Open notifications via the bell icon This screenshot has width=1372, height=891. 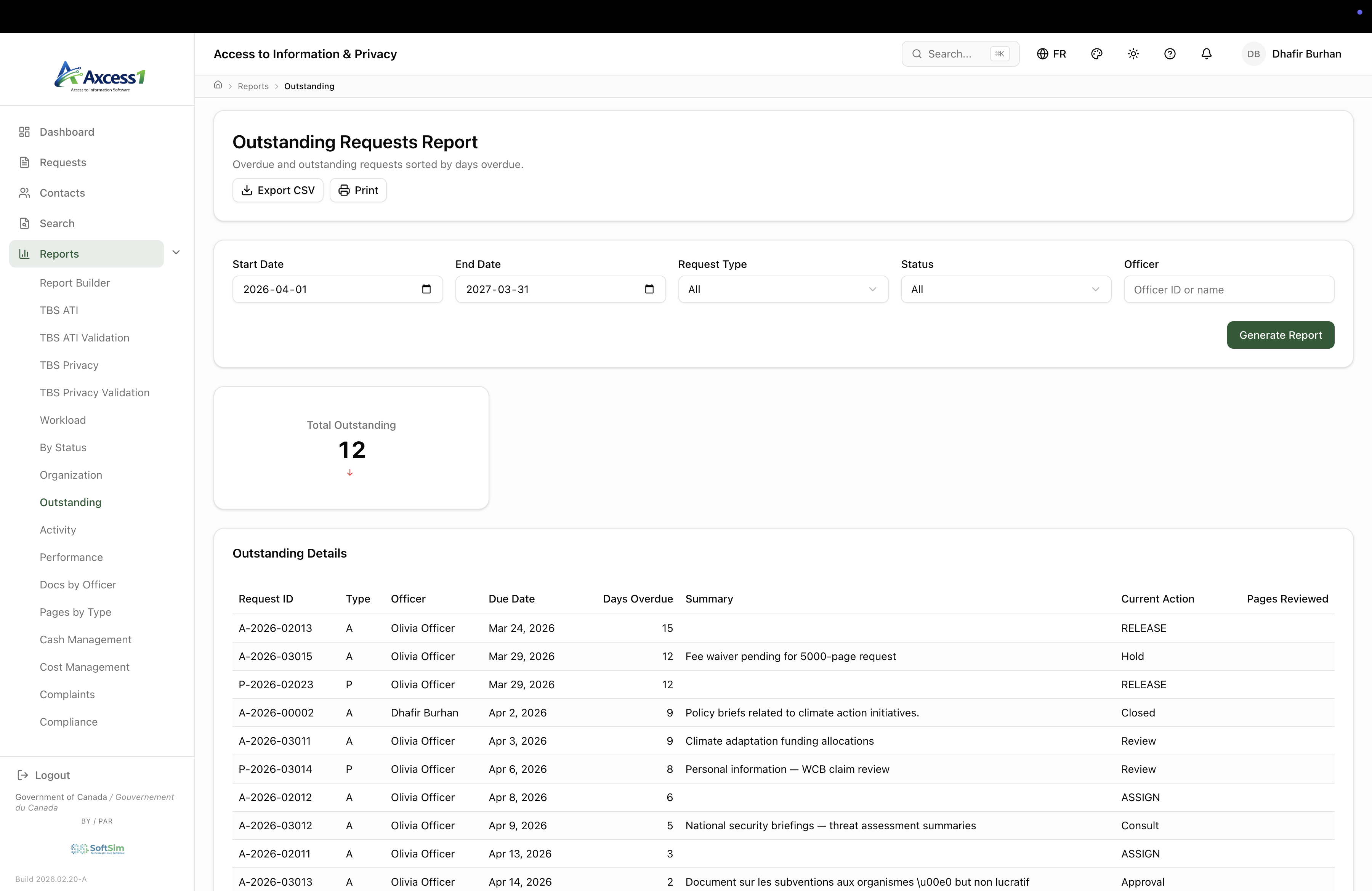(1206, 54)
